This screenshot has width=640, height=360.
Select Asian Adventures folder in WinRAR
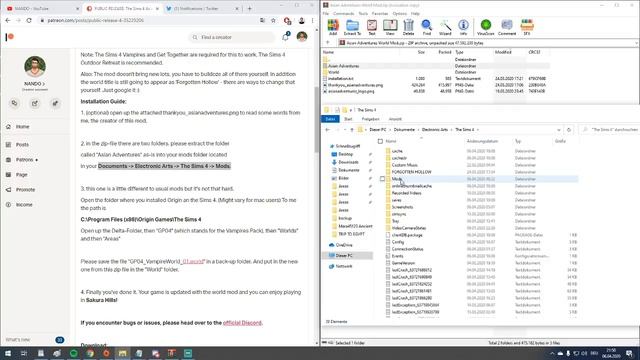[x=343, y=66]
